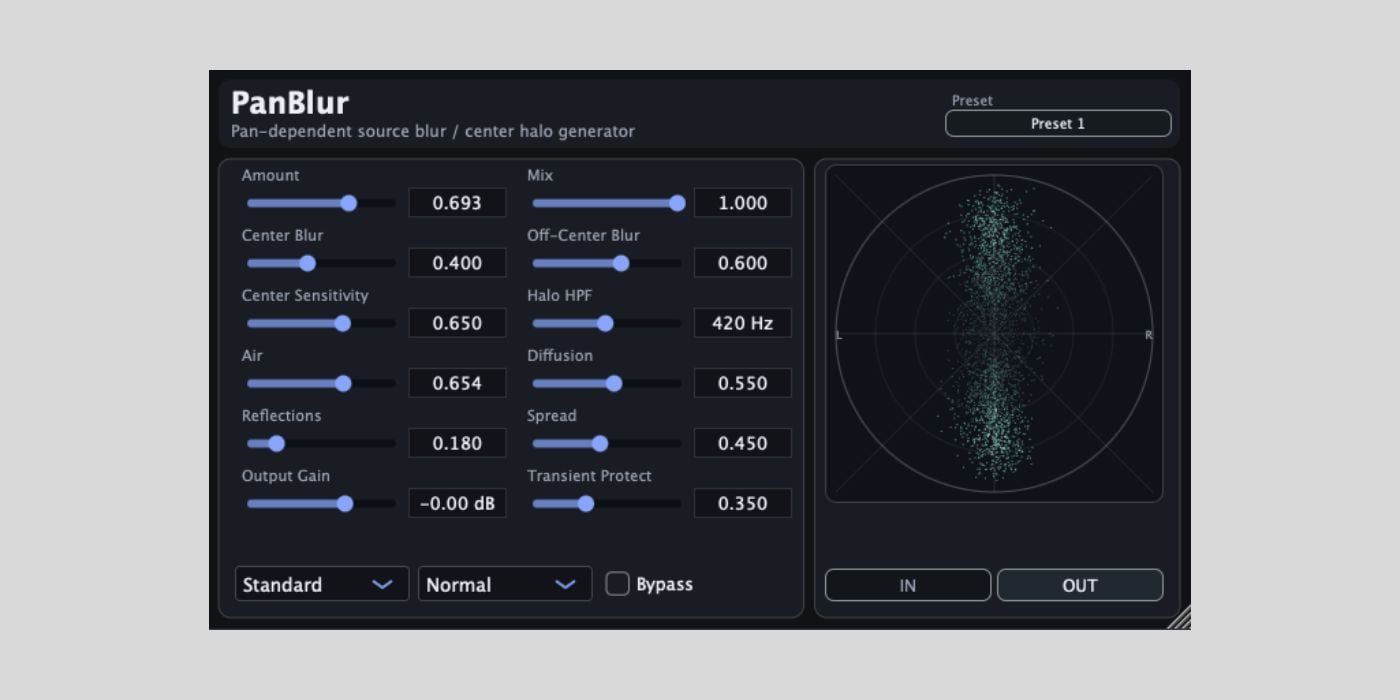Enable the Bypass checkbox
This screenshot has height=700, width=1400.
click(618, 584)
